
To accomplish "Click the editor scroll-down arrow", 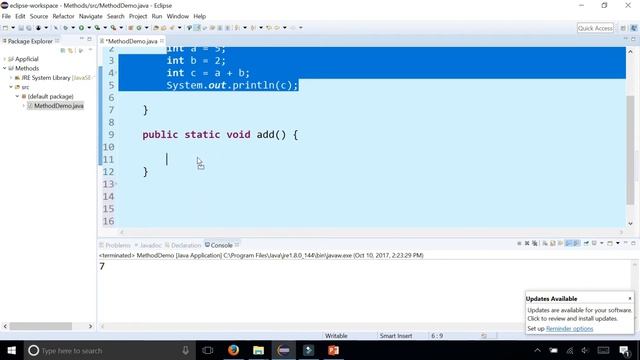I will coord(631,224).
